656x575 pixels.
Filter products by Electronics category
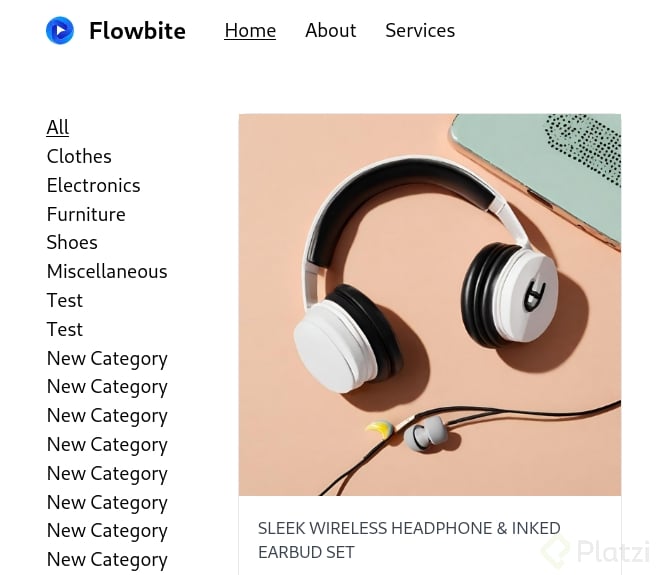coord(93,185)
